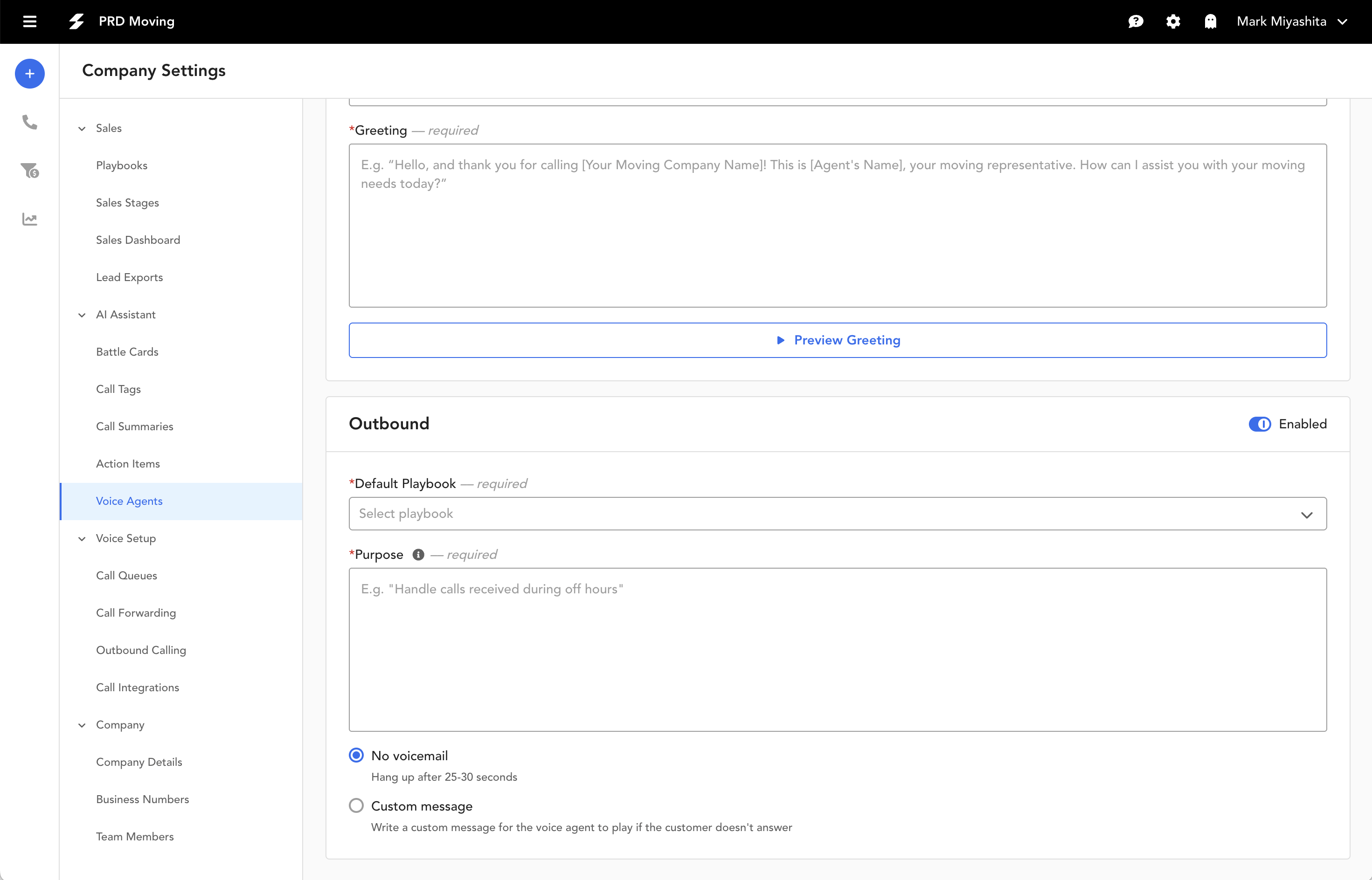Click the ghost support icon
This screenshot has width=1372, height=880.
1211,22
